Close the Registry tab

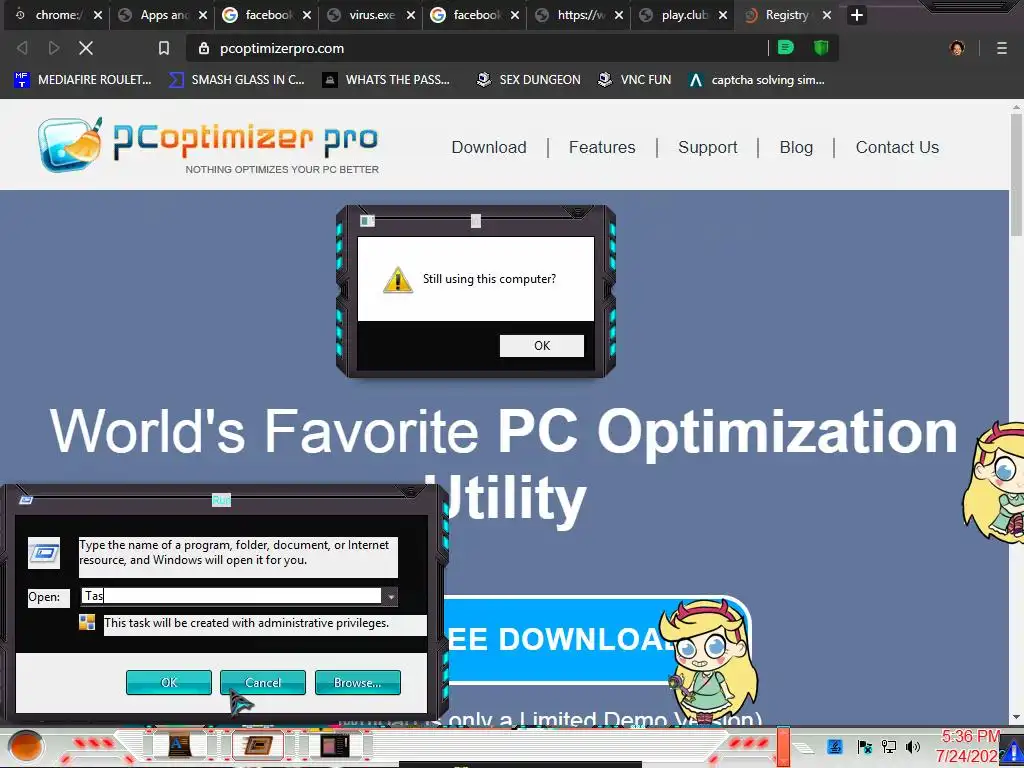coord(827,15)
